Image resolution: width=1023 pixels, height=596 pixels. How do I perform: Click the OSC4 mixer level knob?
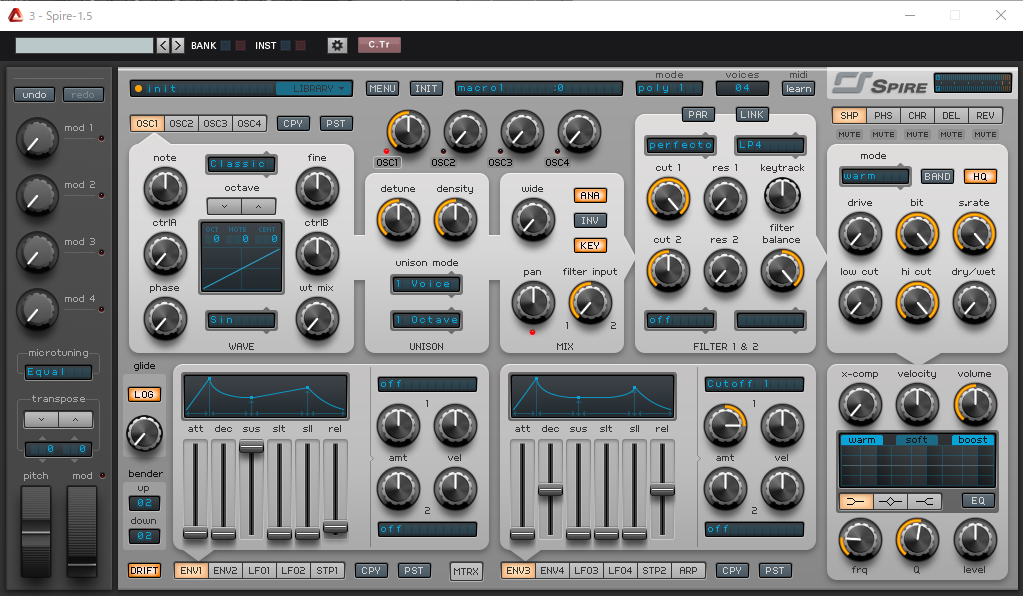(x=579, y=131)
